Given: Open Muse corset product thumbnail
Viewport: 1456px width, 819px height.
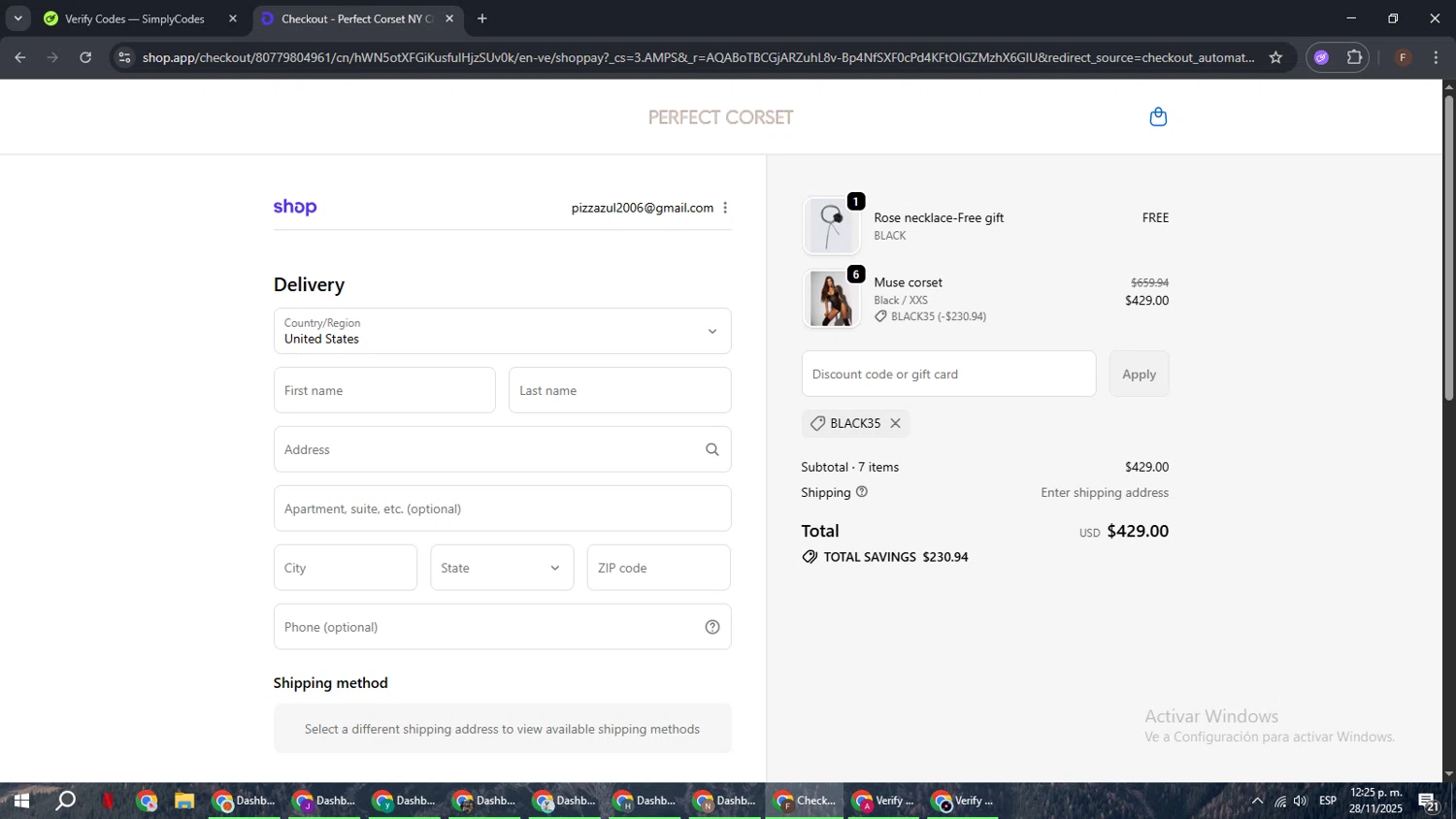Looking at the screenshot, I should [x=831, y=299].
